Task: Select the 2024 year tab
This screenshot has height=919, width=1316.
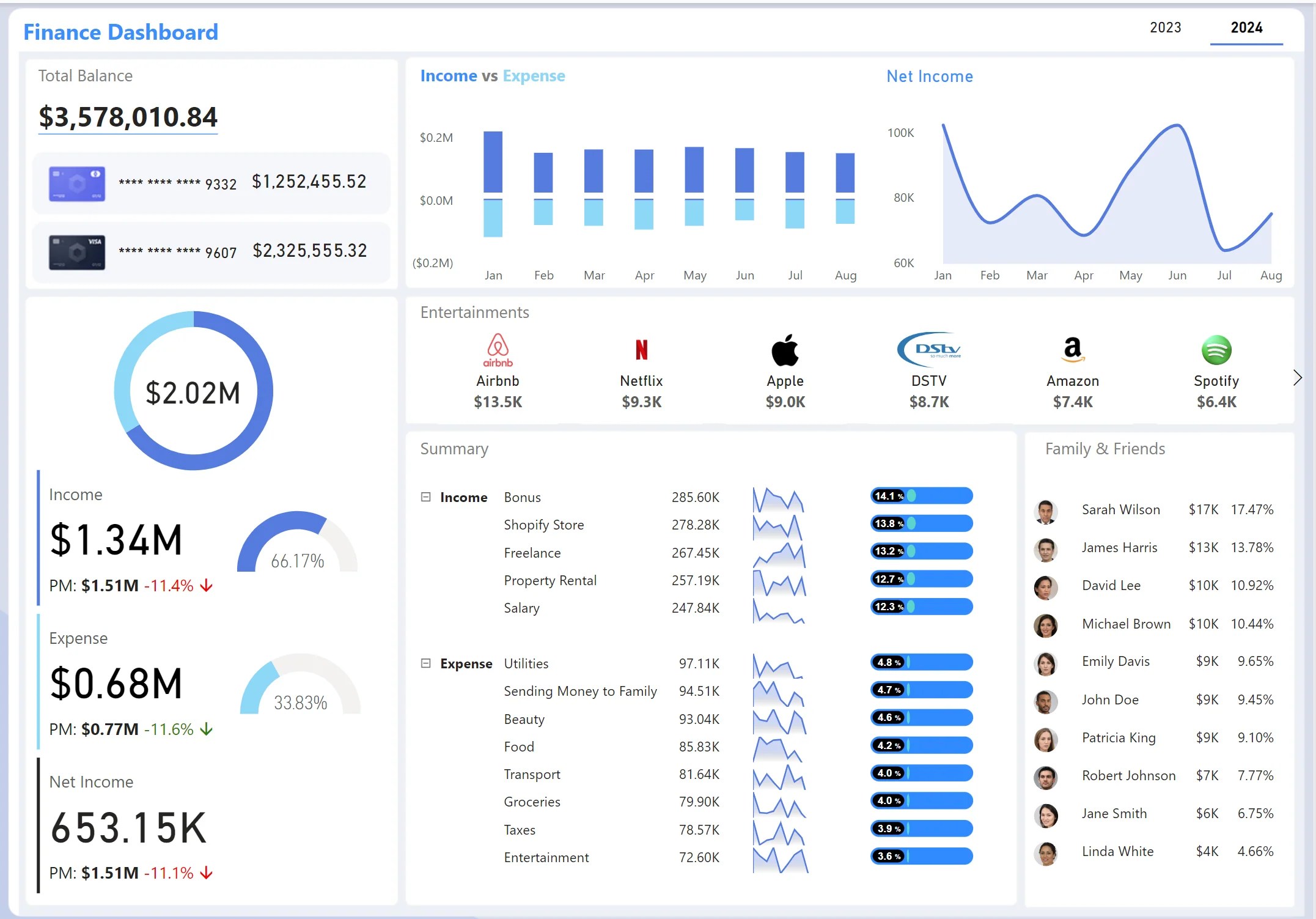Action: (x=1246, y=28)
